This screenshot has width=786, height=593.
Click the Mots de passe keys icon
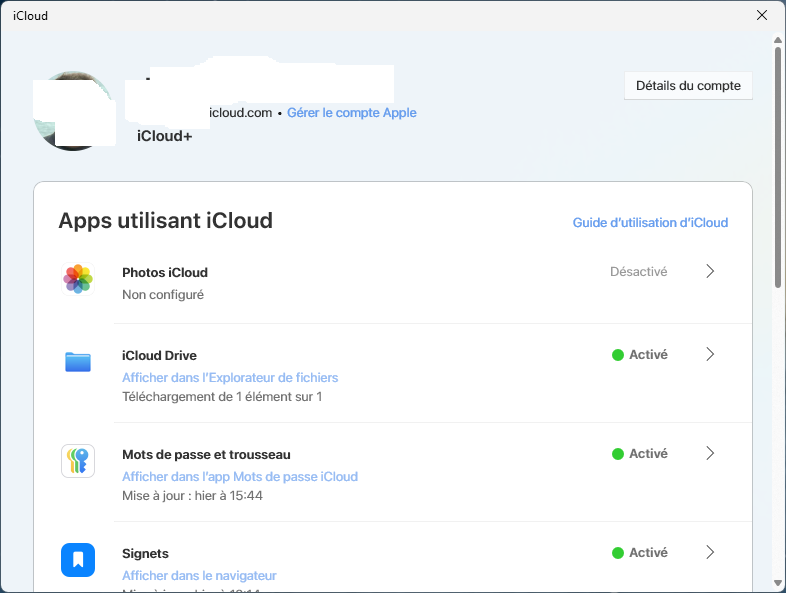(x=78, y=461)
